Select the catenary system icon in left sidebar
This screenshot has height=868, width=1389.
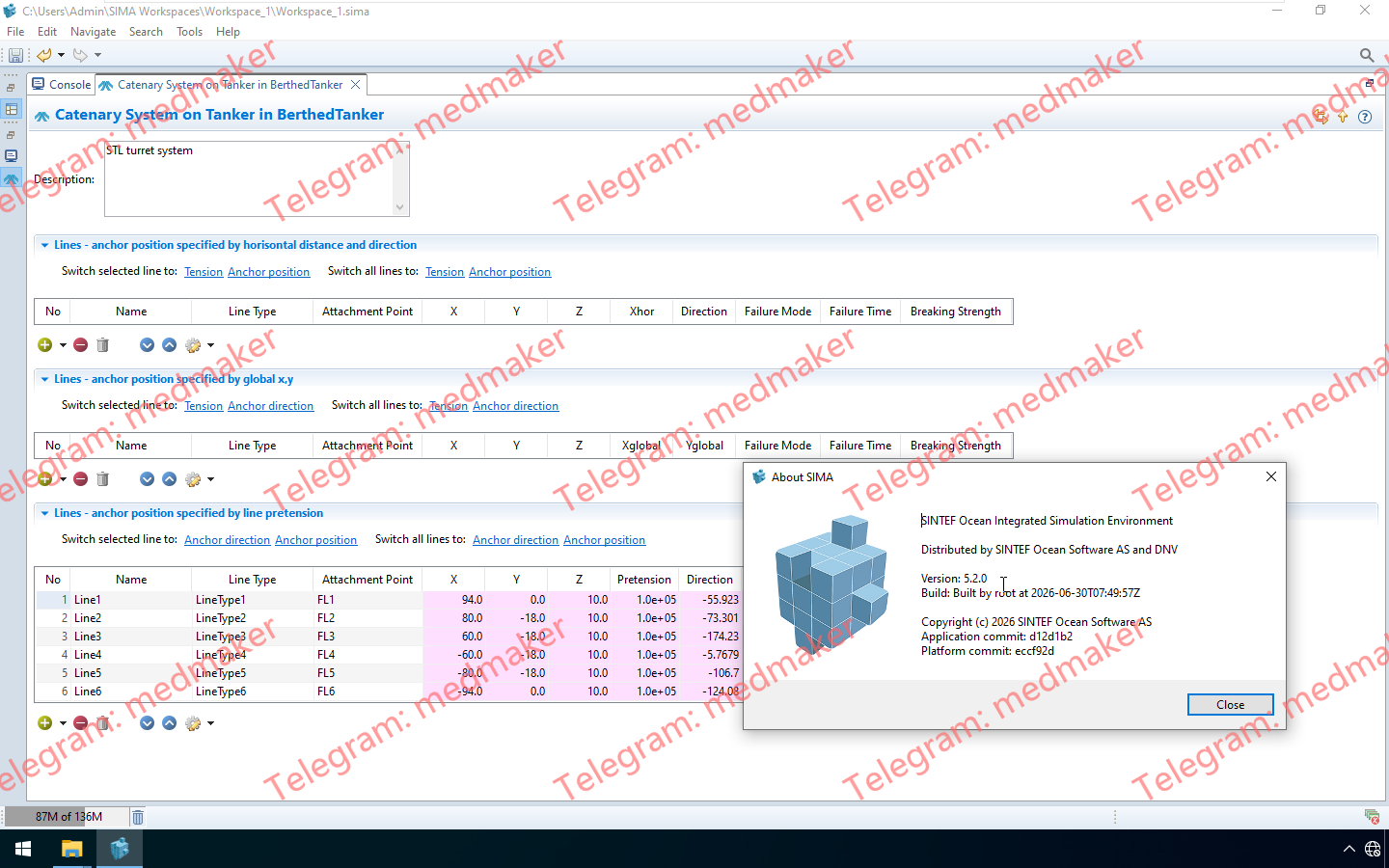[12, 178]
